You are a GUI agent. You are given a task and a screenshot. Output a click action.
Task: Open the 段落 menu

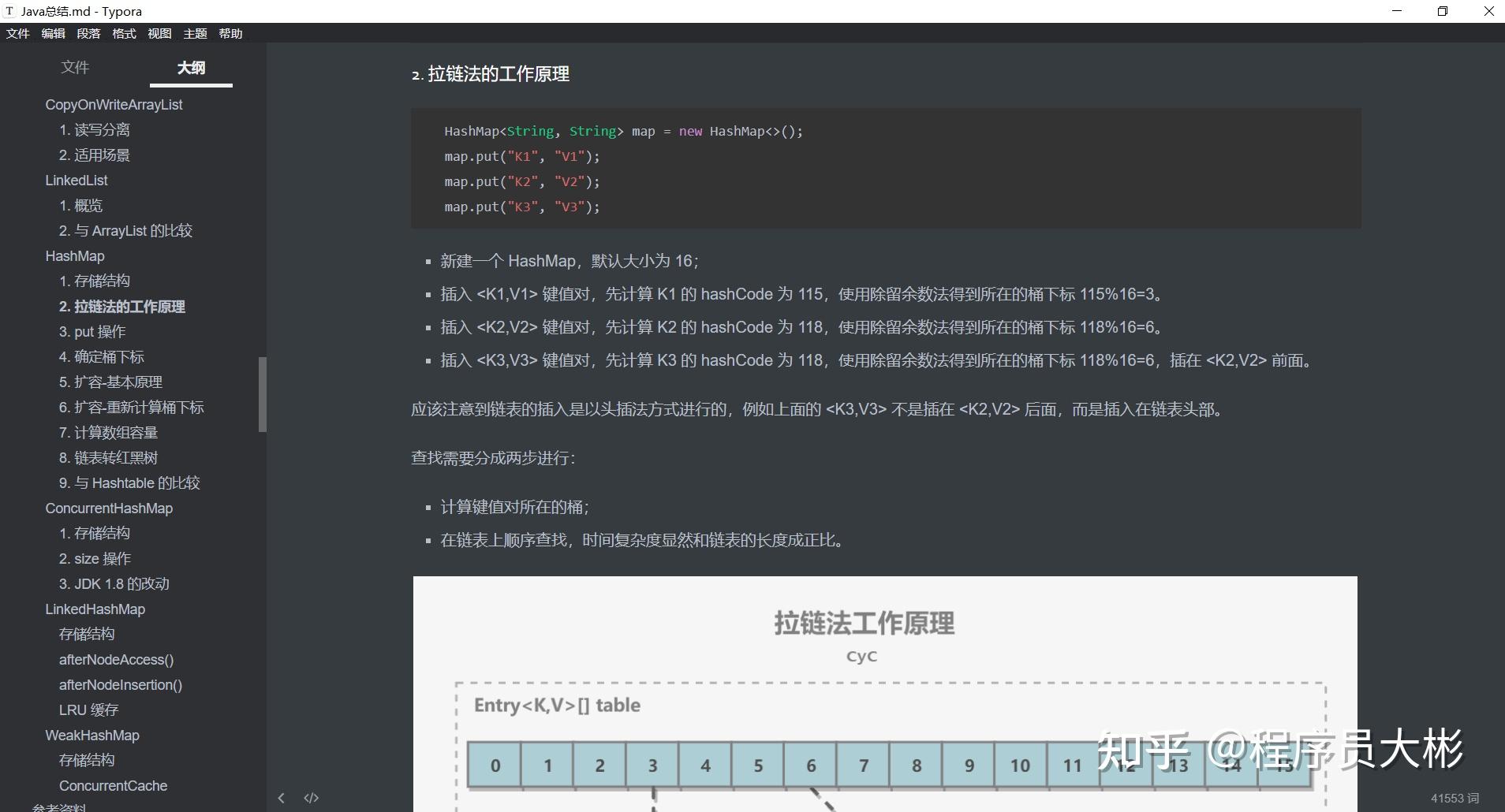click(89, 33)
